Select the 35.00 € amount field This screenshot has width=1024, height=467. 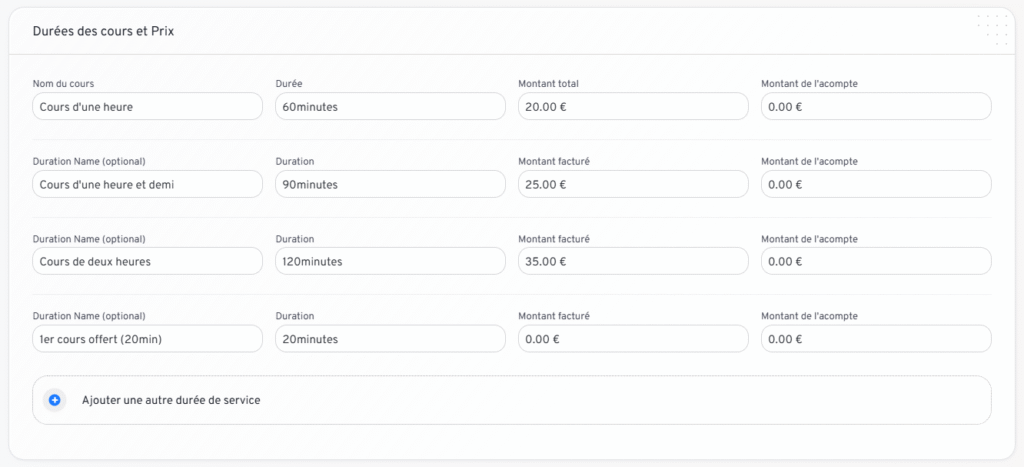tap(633, 261)
